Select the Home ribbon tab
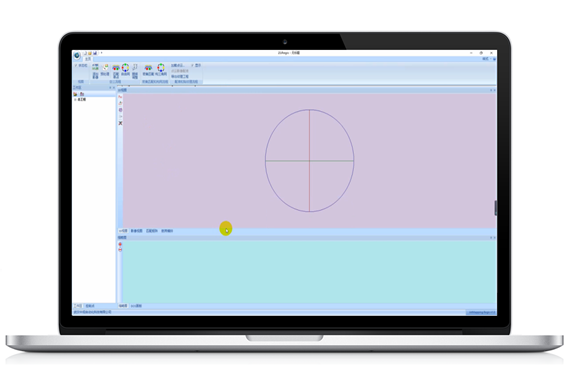Viewport: 569px width, 392px height. [88, 59]
